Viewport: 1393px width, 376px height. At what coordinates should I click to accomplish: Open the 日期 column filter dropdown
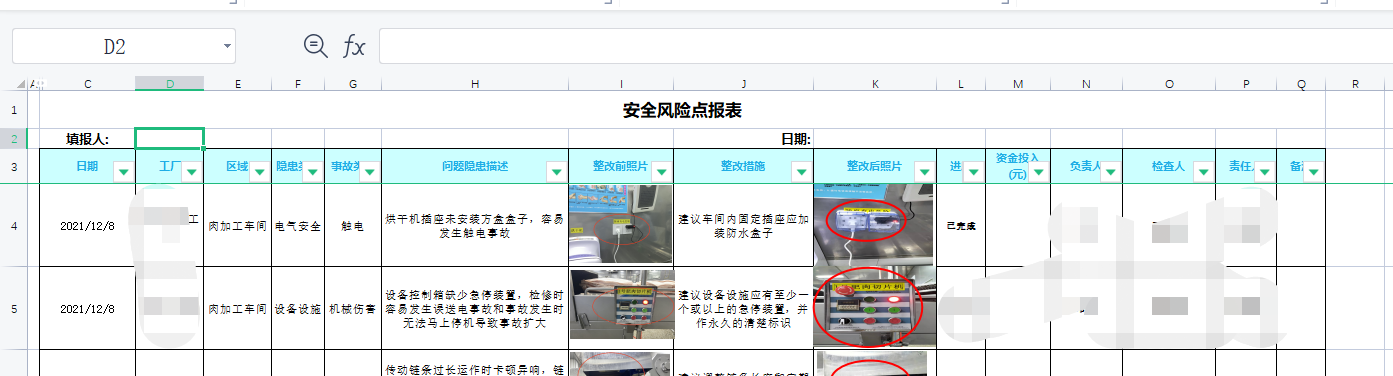124,172
